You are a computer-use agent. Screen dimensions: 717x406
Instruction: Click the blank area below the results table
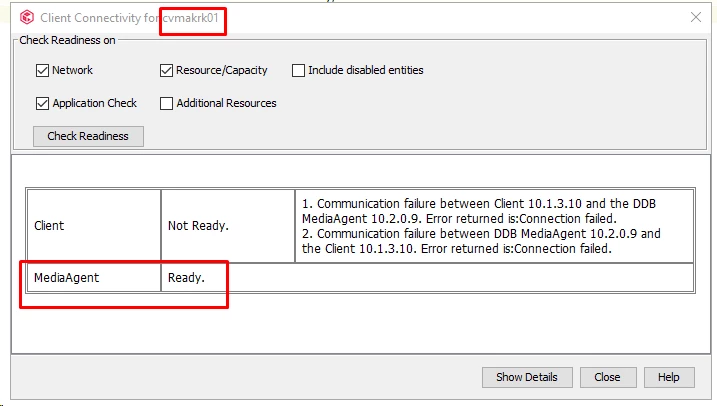(x=358, y=322)
